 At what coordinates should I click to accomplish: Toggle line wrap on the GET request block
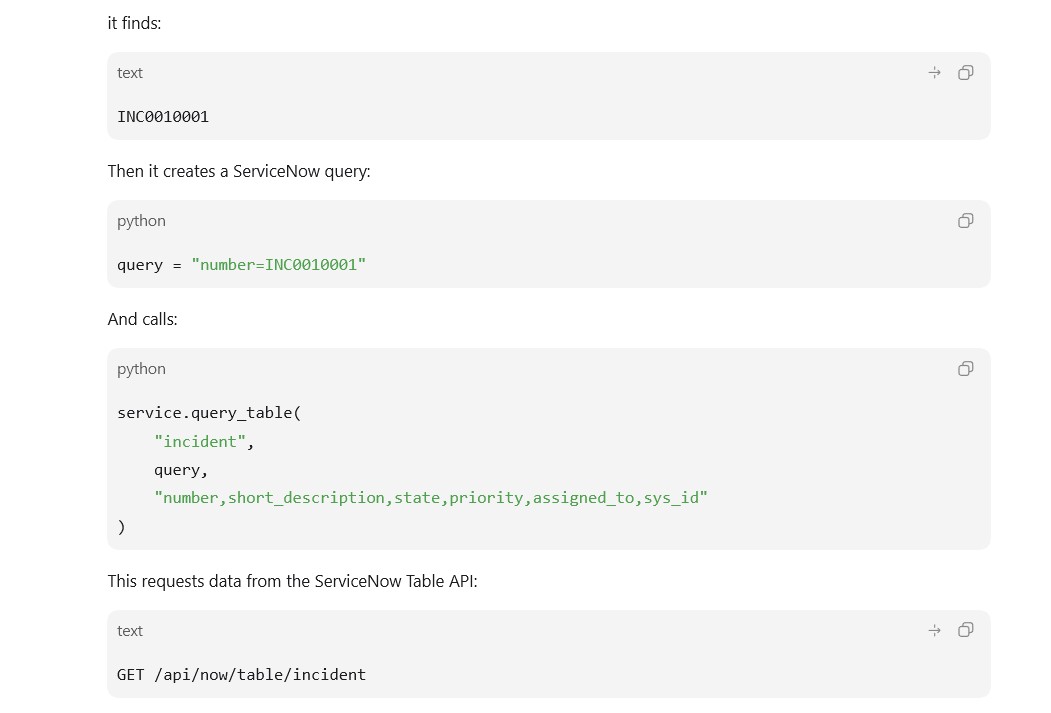tap(934, 630)
